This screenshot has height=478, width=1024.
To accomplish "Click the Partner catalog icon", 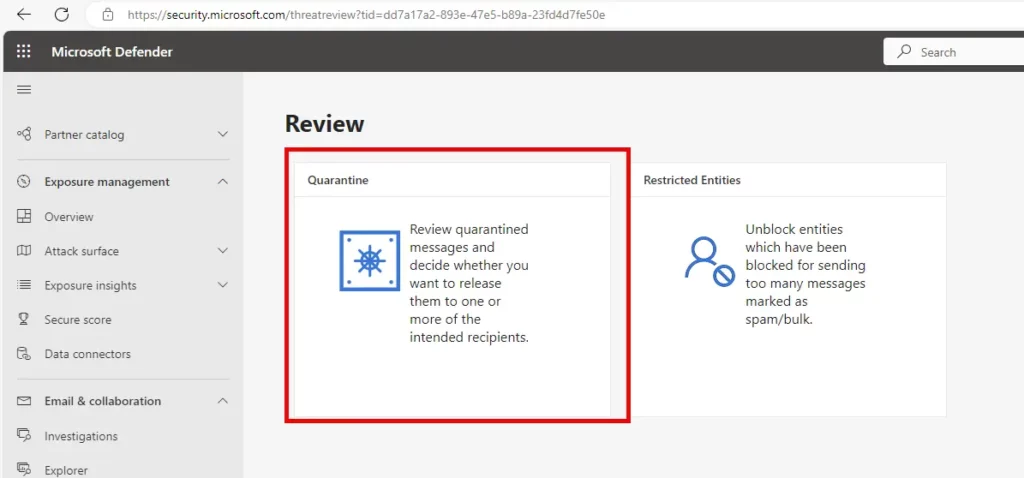I will [x=24, y=135].
